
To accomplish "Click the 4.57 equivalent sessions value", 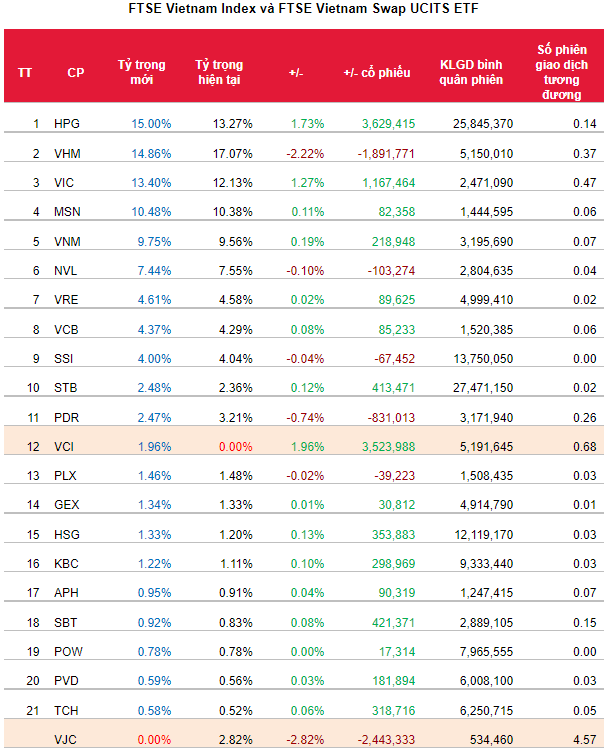I will point(584,739).
